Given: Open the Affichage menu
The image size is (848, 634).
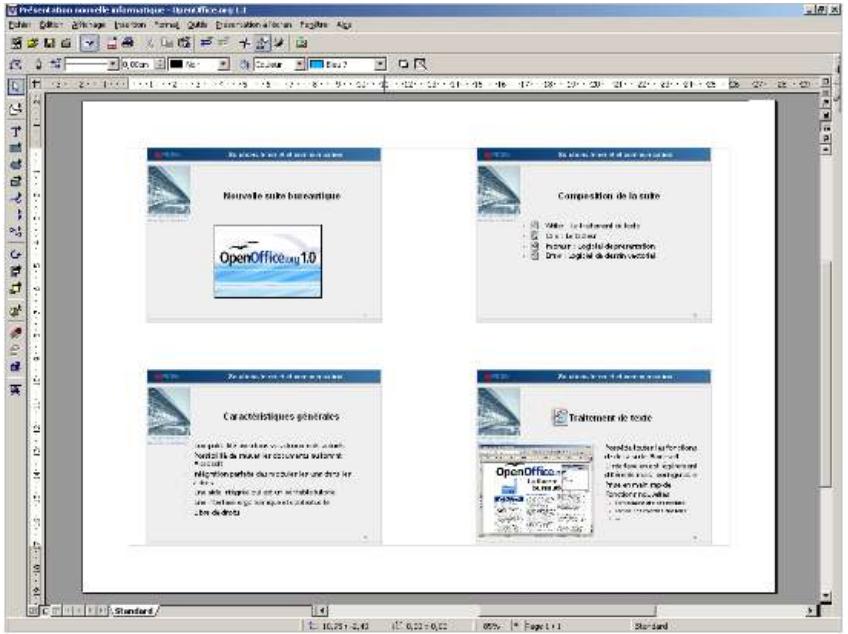Looking at the screenshot, I should (x=88, y=25).
